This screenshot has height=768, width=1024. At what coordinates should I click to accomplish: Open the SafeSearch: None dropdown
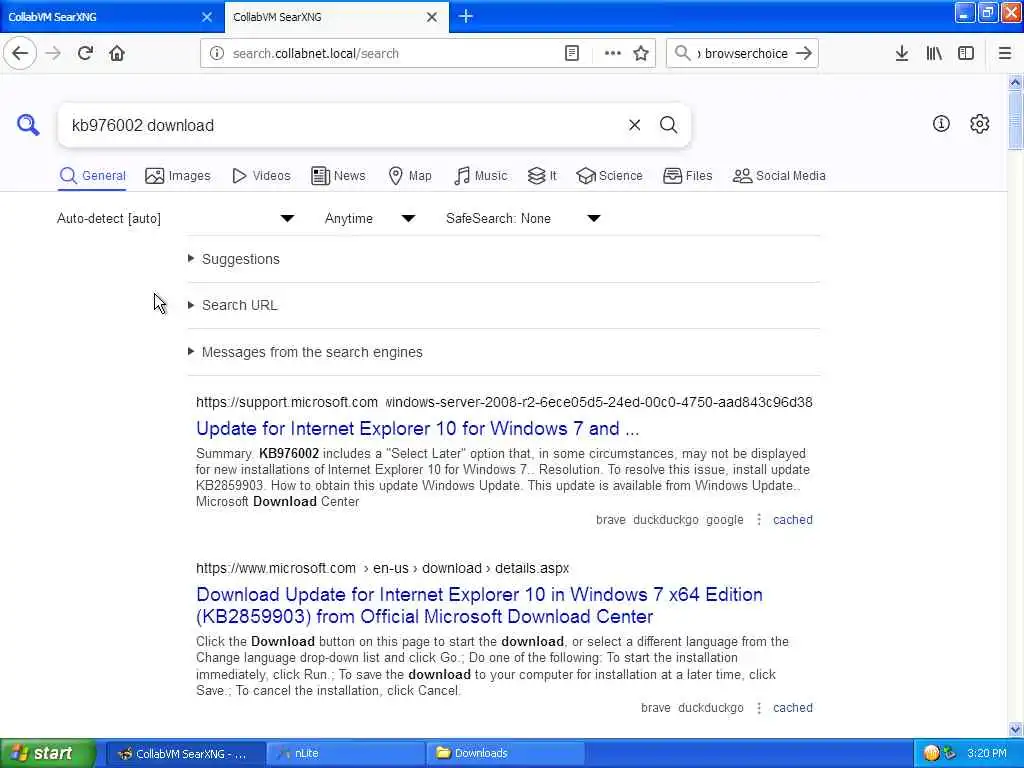coord(523,219)
